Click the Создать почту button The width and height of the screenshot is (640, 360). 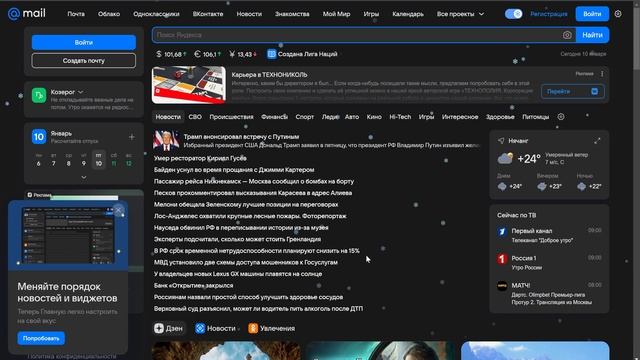point(84,60)
